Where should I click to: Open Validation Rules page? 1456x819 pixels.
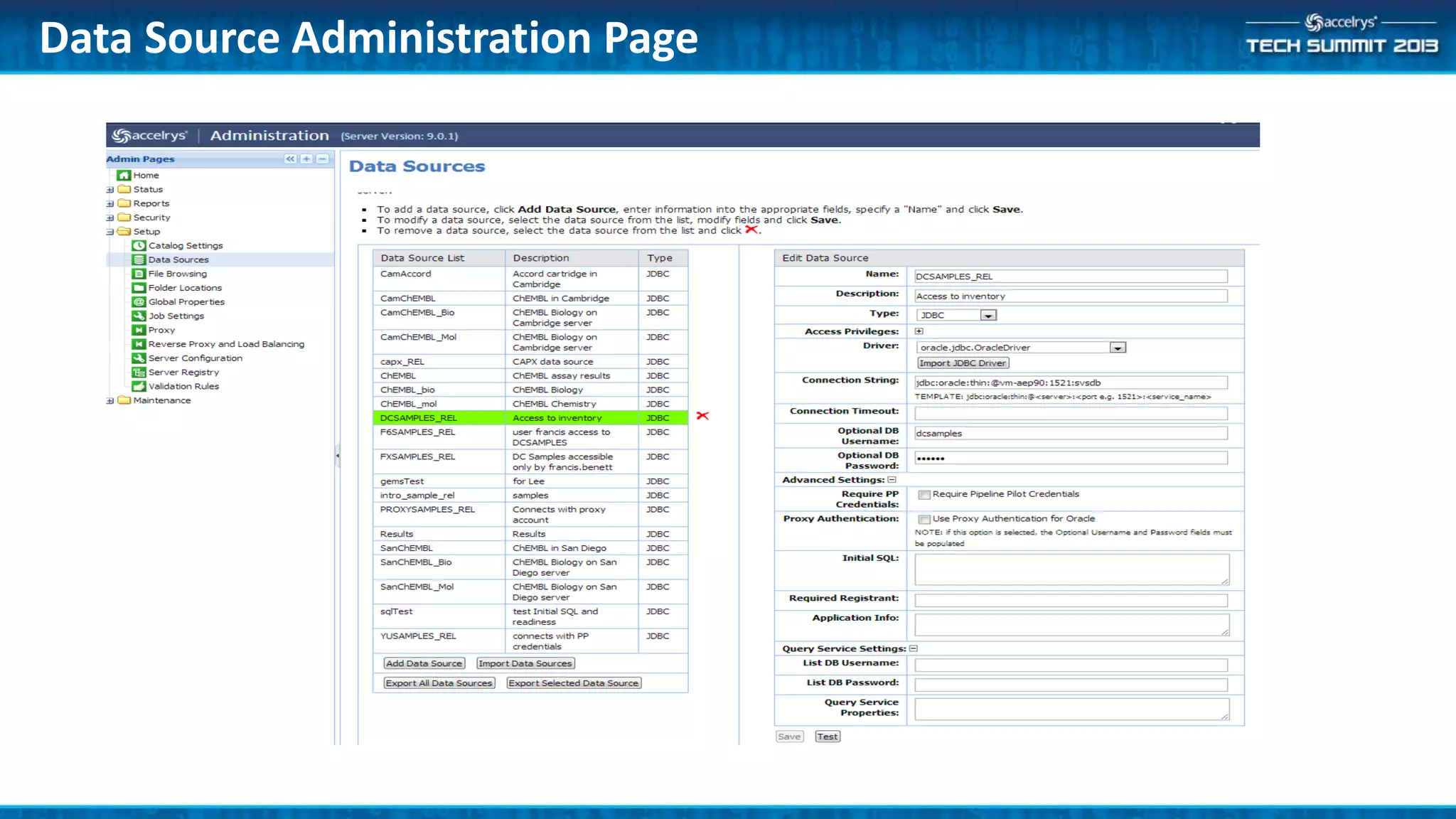[183, 386]
